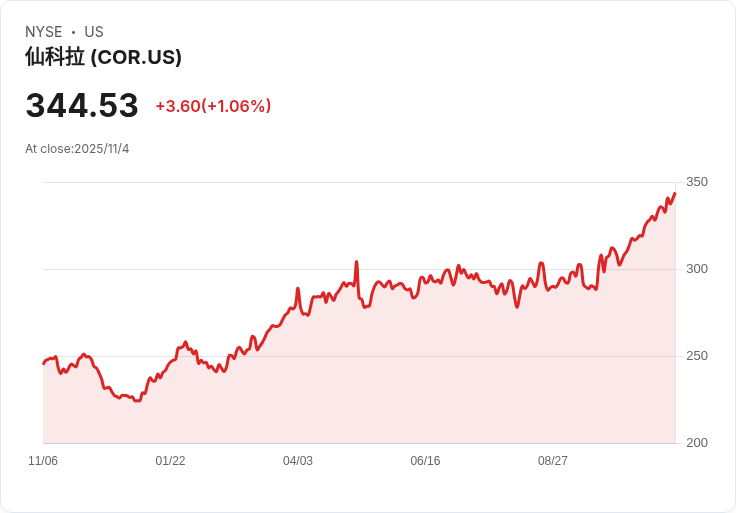Image resolution: width=736 pixels, height=513 pixels.
Task: Click the lowest dip of the price line
Action: click(137, 400)
